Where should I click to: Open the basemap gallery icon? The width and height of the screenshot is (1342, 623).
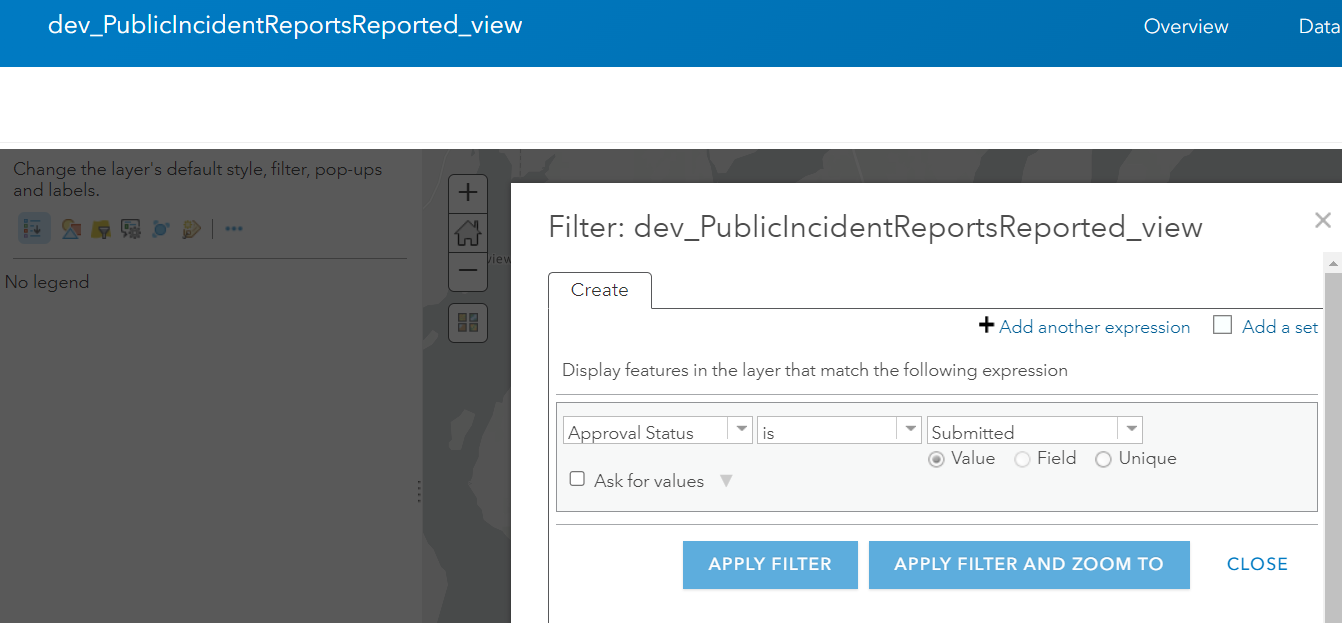[x=468, y=322]
